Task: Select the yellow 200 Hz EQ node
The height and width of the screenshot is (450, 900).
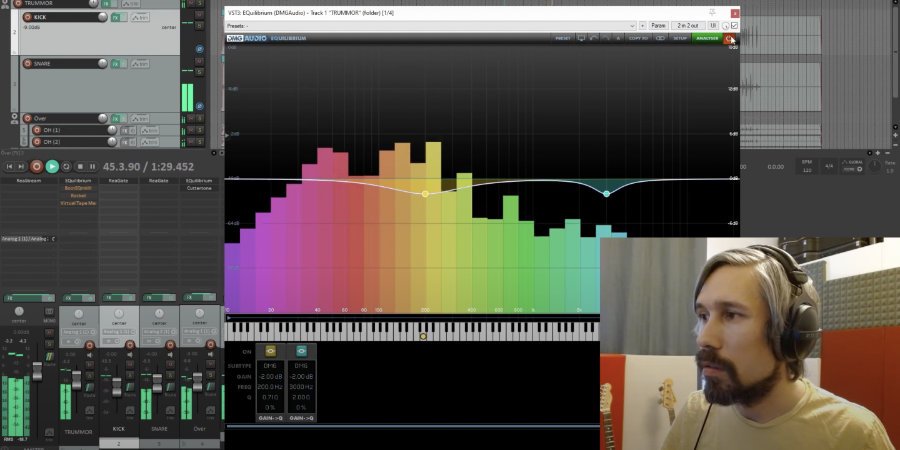Action: 425,194
